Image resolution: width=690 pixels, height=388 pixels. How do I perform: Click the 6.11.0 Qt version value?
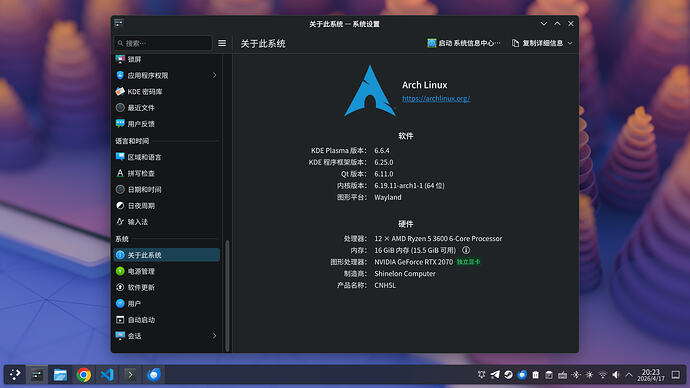point(384,174)
